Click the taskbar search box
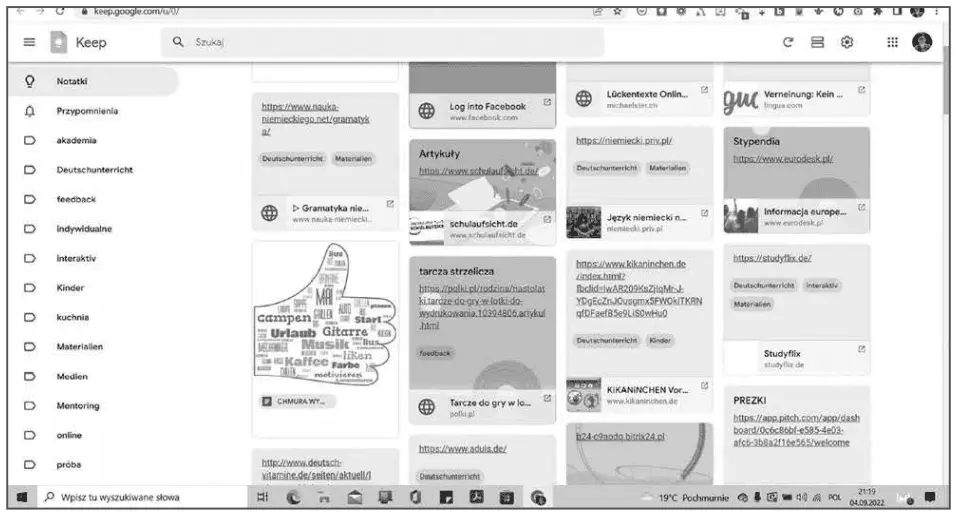960x512 pixels. click(141, 497)
